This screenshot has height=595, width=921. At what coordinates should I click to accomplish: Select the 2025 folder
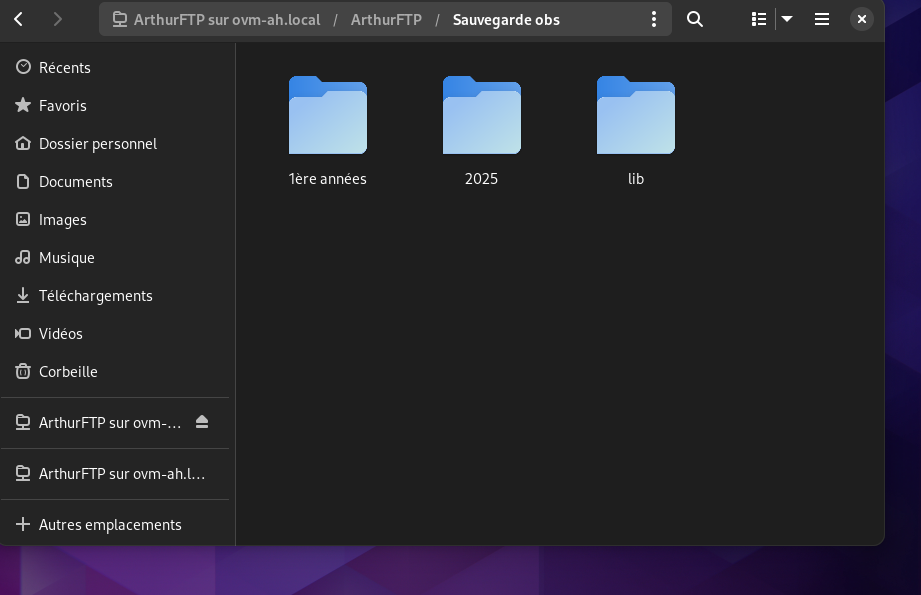482,130
